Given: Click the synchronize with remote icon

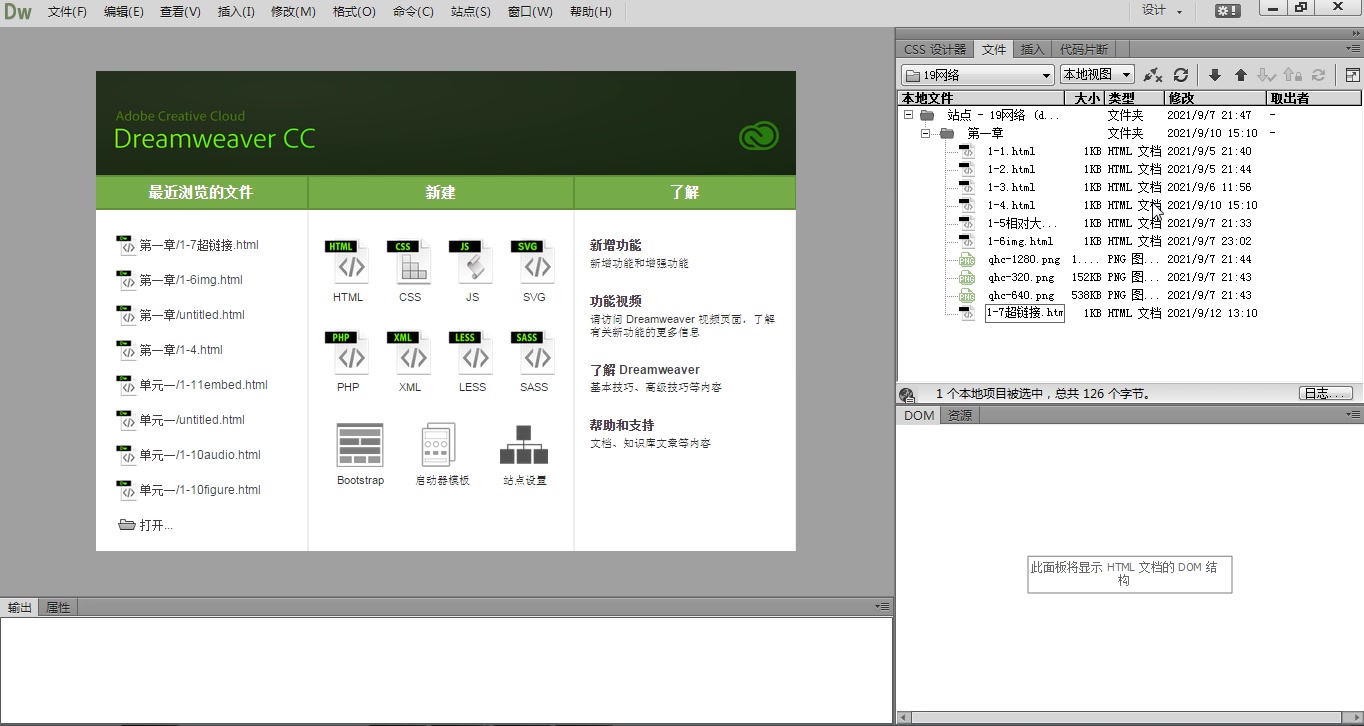Looking at the screenshot, I should pos(1319,75).
